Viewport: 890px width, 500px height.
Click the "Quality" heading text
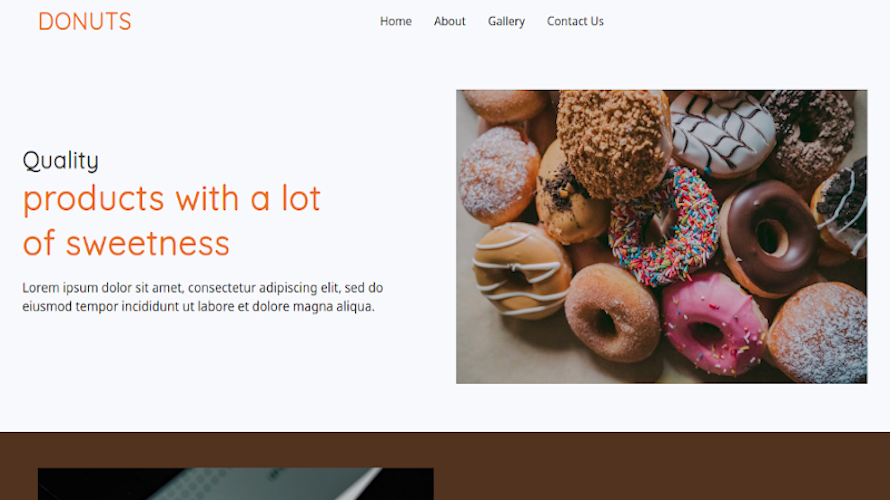(61, 161)
